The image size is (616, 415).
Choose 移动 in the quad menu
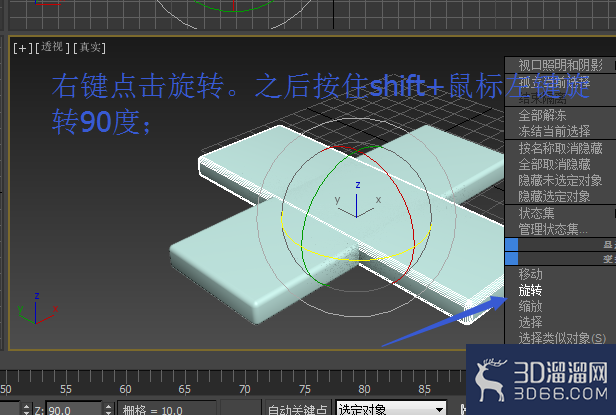tap(530, 274)
